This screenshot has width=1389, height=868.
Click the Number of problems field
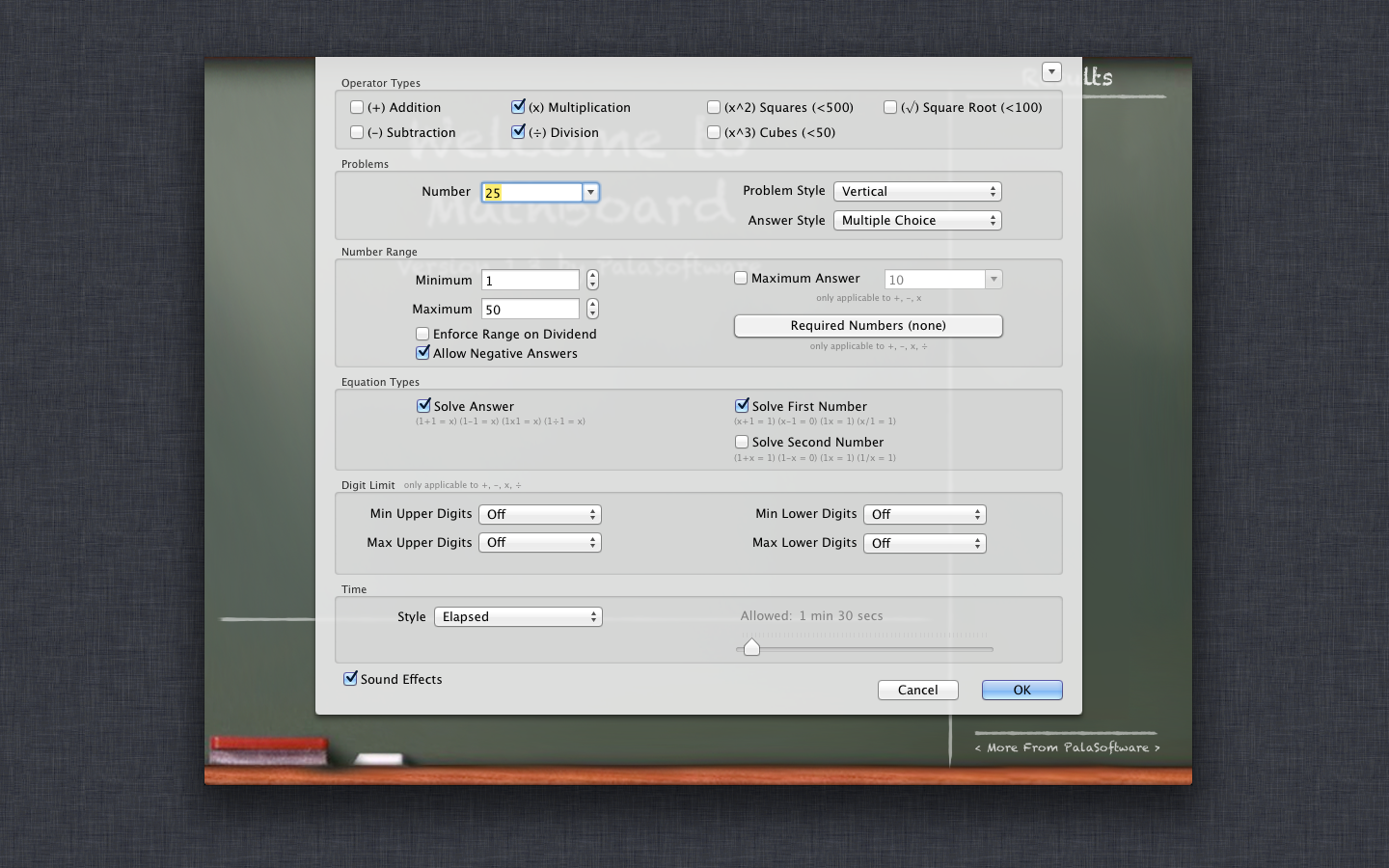(532, 192)
